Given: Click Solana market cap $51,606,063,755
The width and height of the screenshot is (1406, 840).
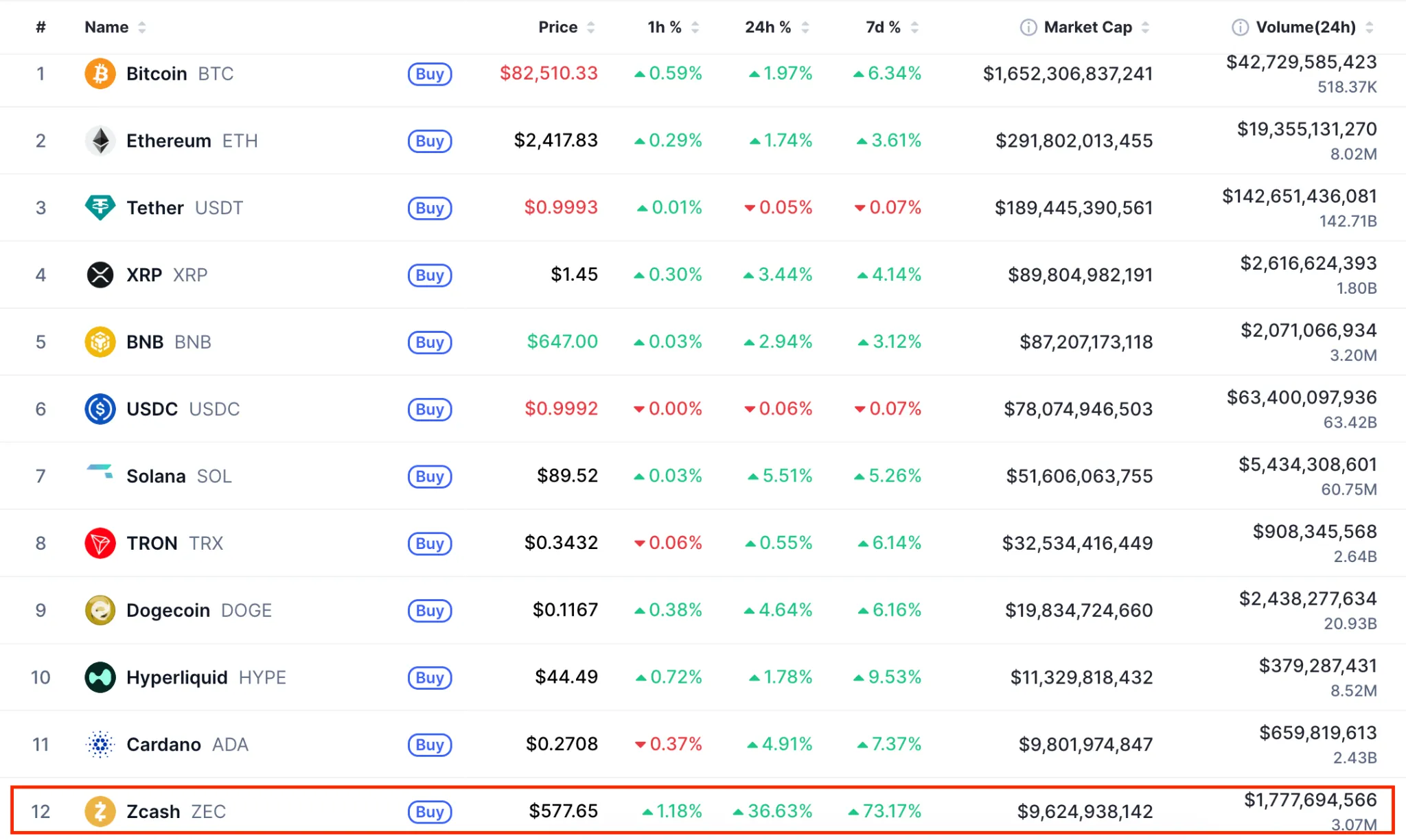Looking at the screenshot, I should click(1079, 476).
